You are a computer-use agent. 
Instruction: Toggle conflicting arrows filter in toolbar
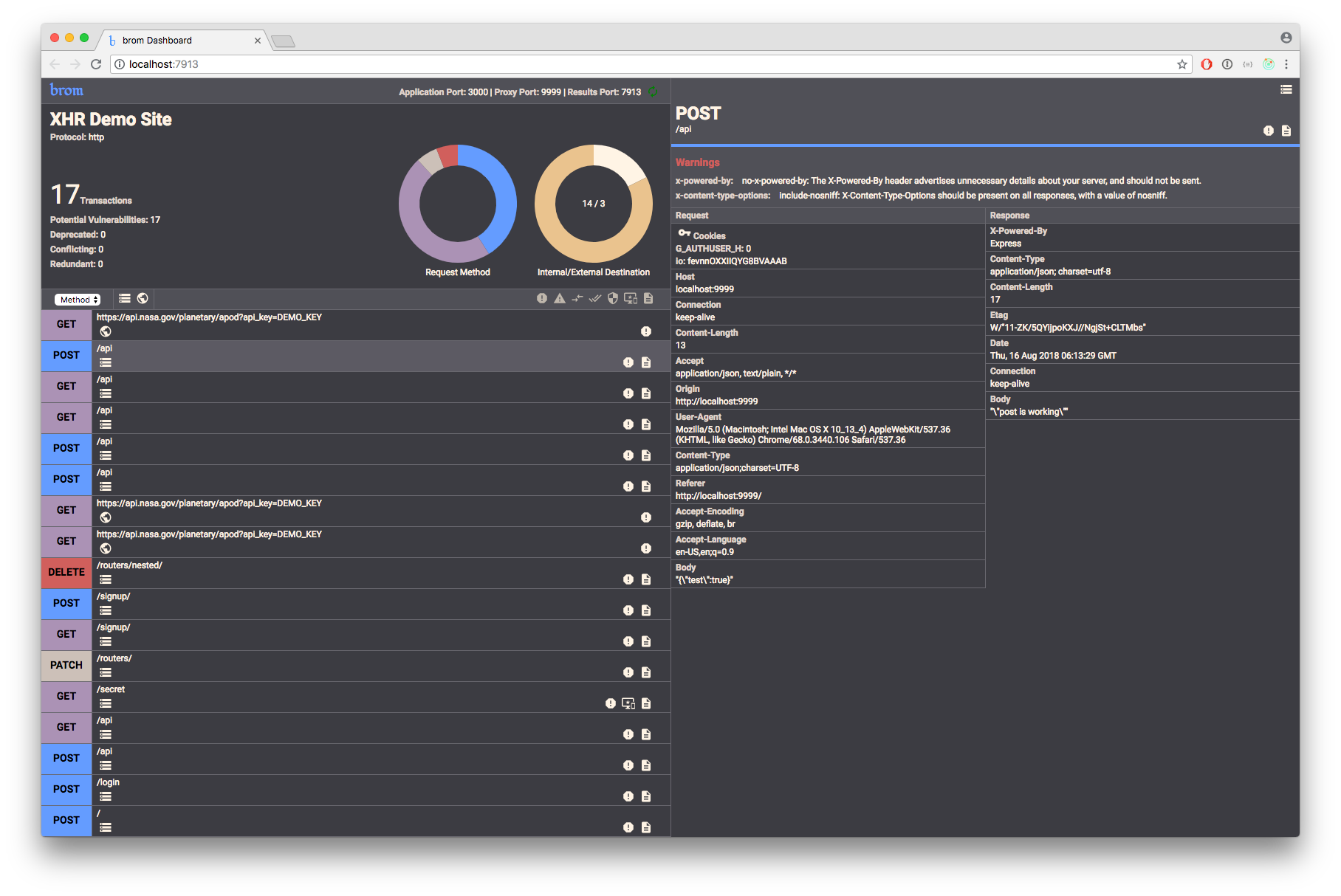[x=577, y=298]
